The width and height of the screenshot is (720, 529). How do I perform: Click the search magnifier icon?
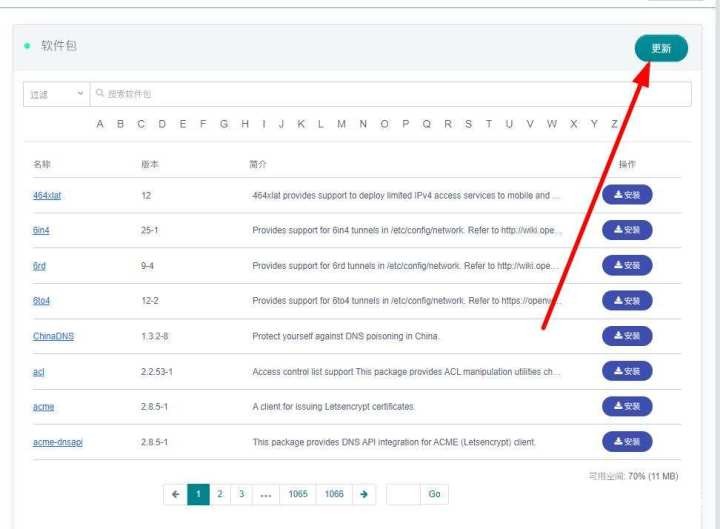(100, 93)
